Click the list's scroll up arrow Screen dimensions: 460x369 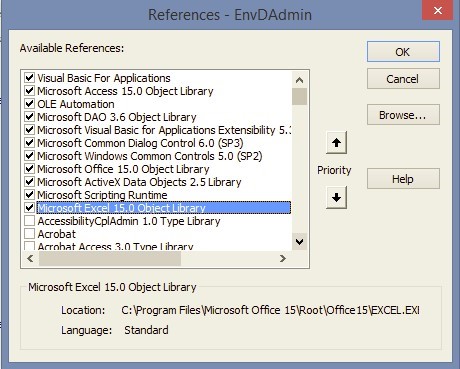(299, 80)
